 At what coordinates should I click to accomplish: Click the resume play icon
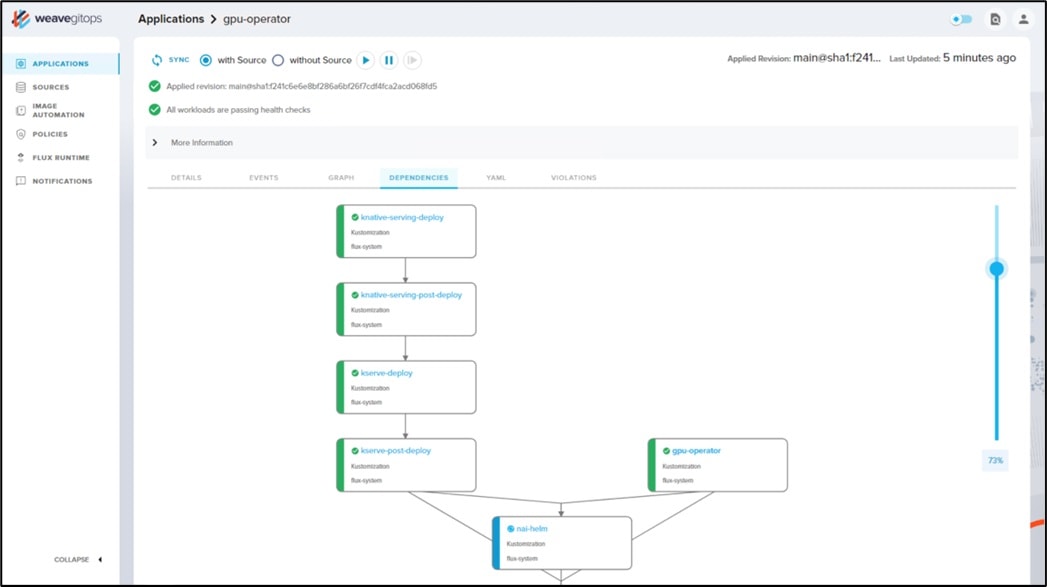pyautogui.click(x=365, y=60)
